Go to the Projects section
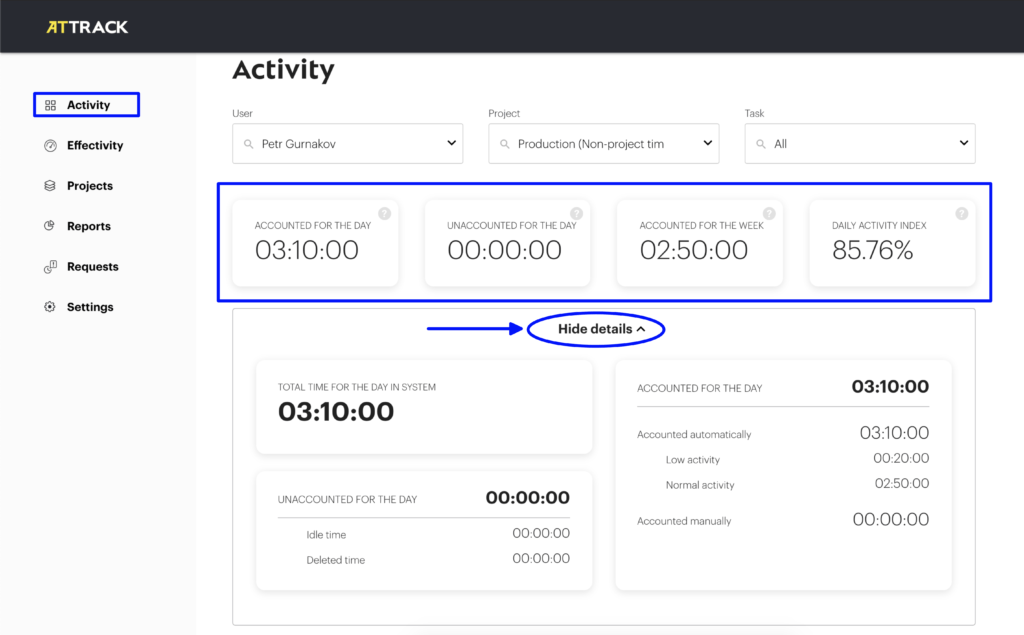The image size is (1024, 635). 89,186
